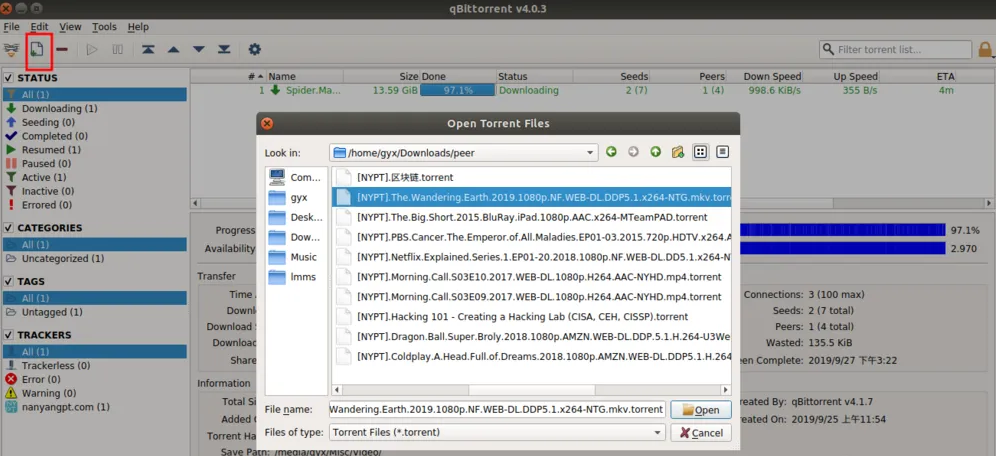Select Morning.Call.S03E10 torrent file

(532, 277)
